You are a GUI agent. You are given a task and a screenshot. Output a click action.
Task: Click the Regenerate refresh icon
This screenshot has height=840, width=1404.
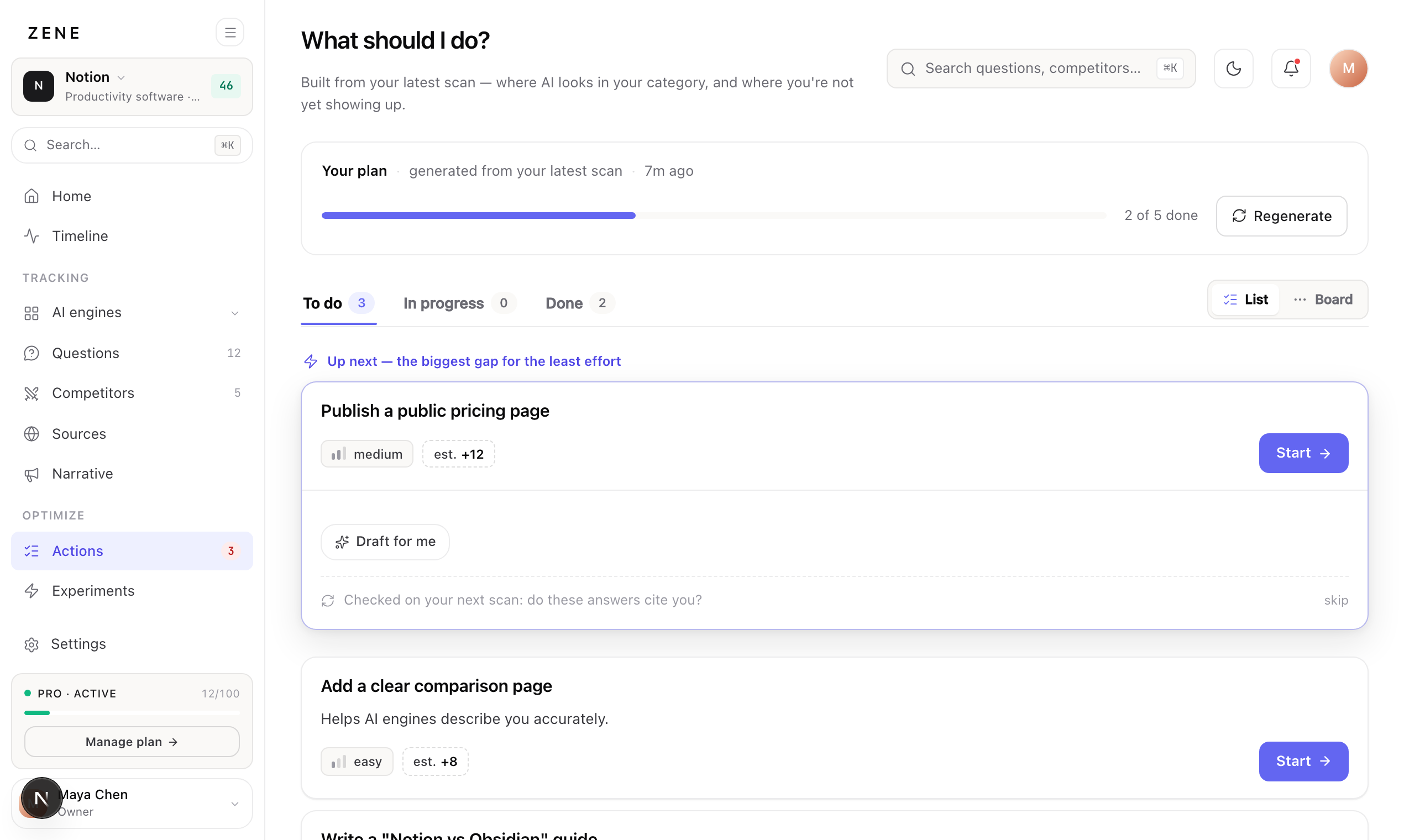(1239, 216)
